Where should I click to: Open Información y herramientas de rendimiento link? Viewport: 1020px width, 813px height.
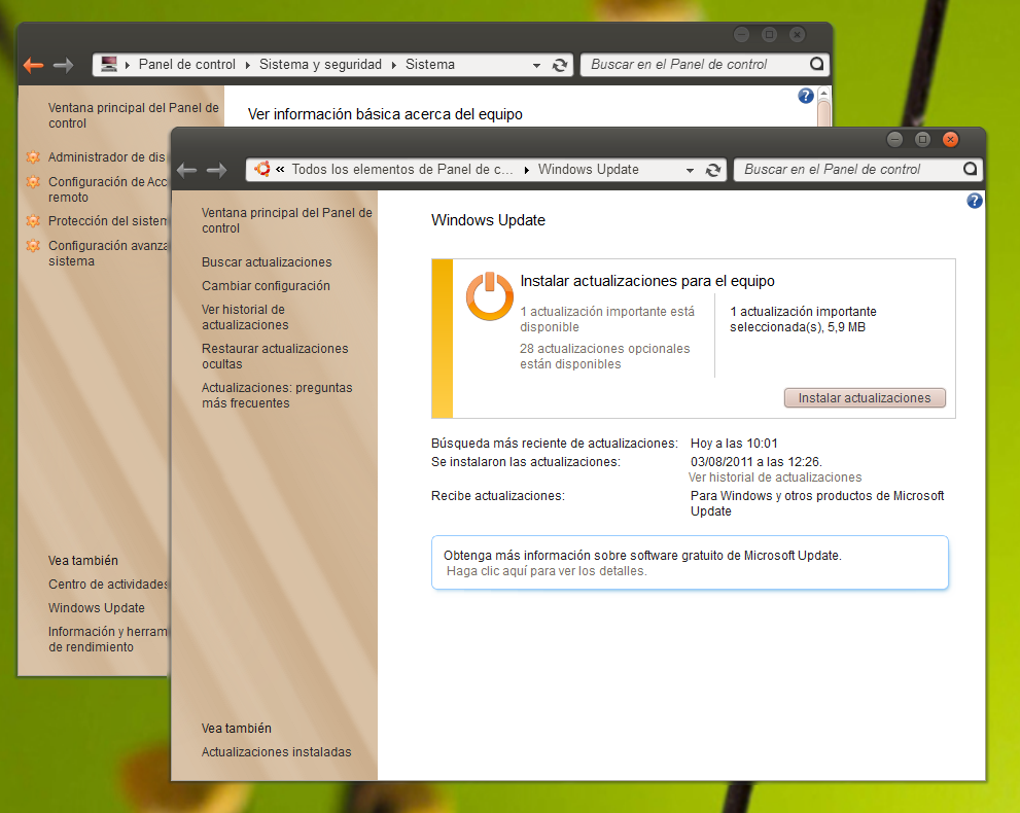107,639
